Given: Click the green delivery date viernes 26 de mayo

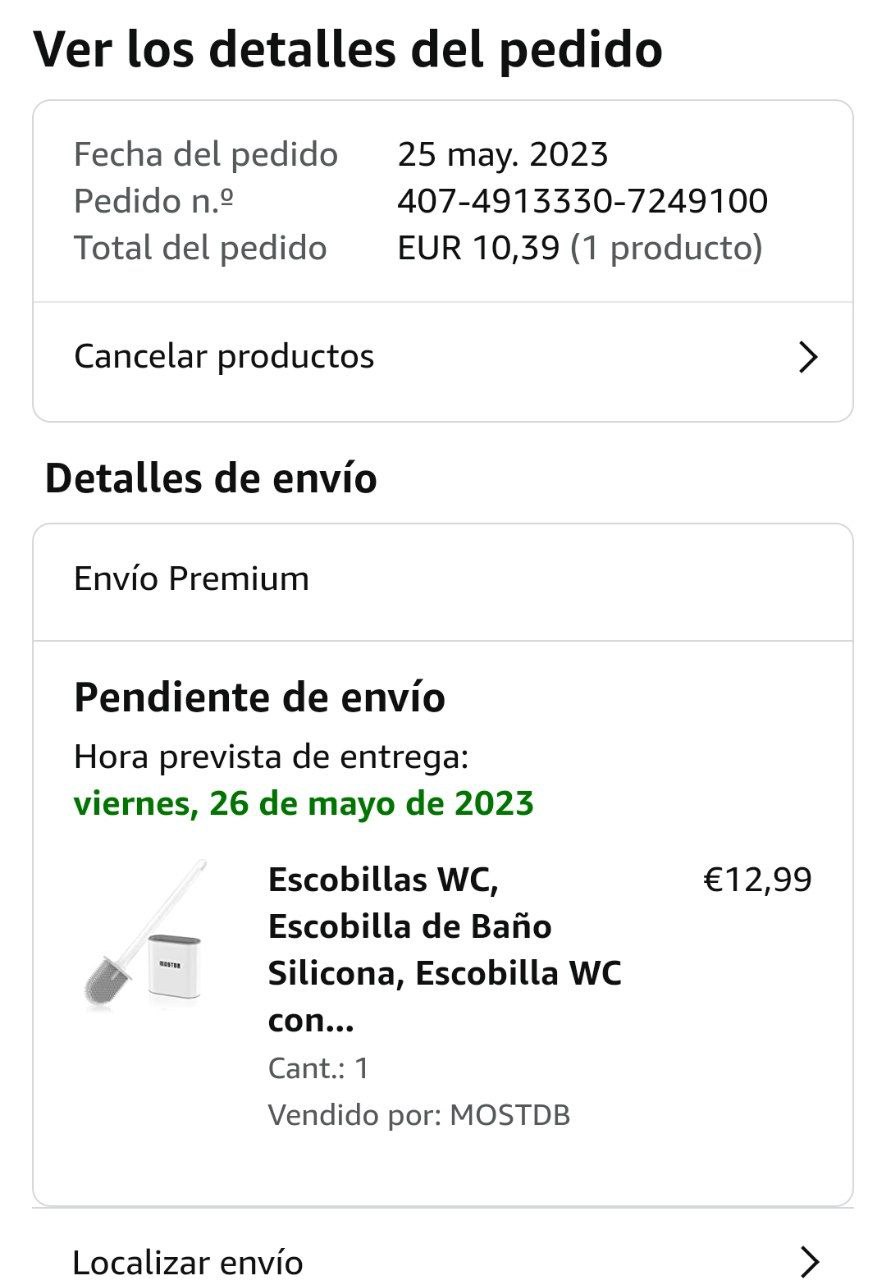Looking at the screenshot, I should click(303, 803).
